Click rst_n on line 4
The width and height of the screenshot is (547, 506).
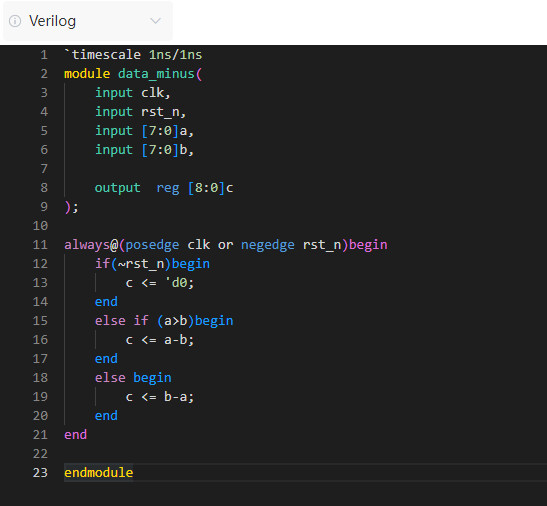click(x=160, y=112)
